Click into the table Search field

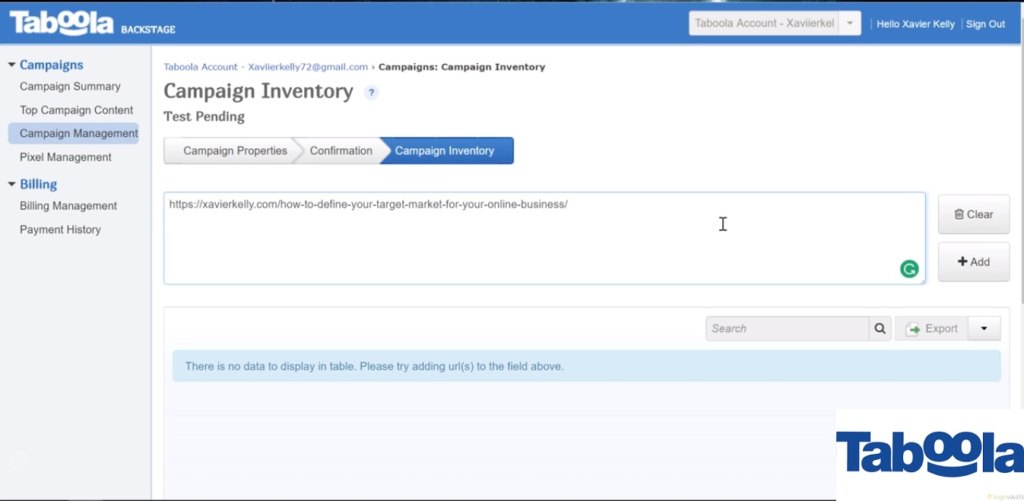pos(787,328)
